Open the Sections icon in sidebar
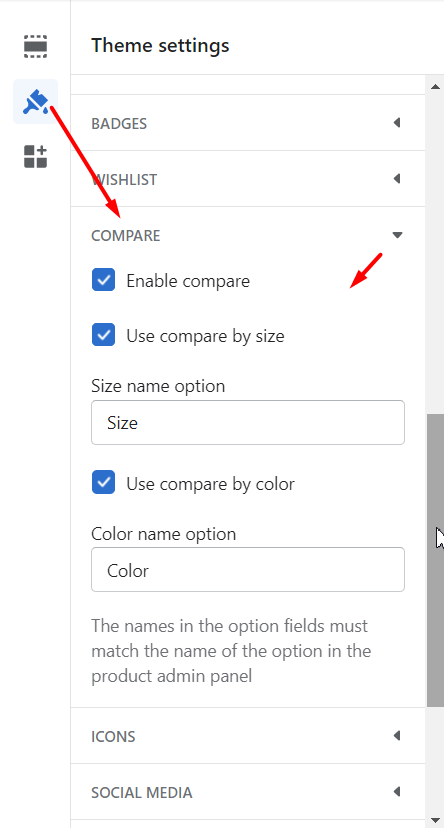 coord(35,46)
